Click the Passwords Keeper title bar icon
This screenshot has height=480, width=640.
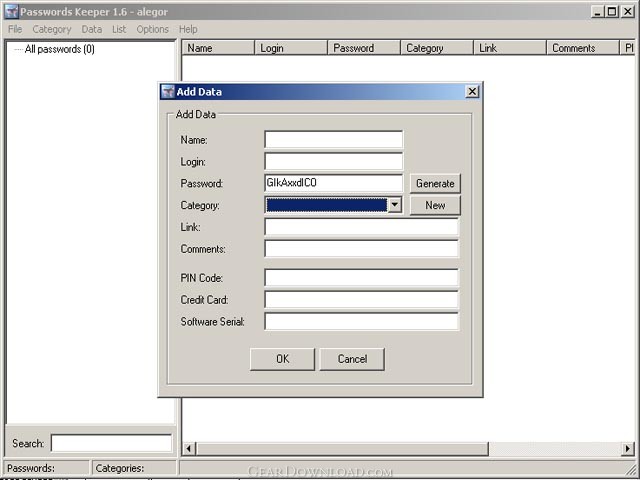click(x=12, y=11)
